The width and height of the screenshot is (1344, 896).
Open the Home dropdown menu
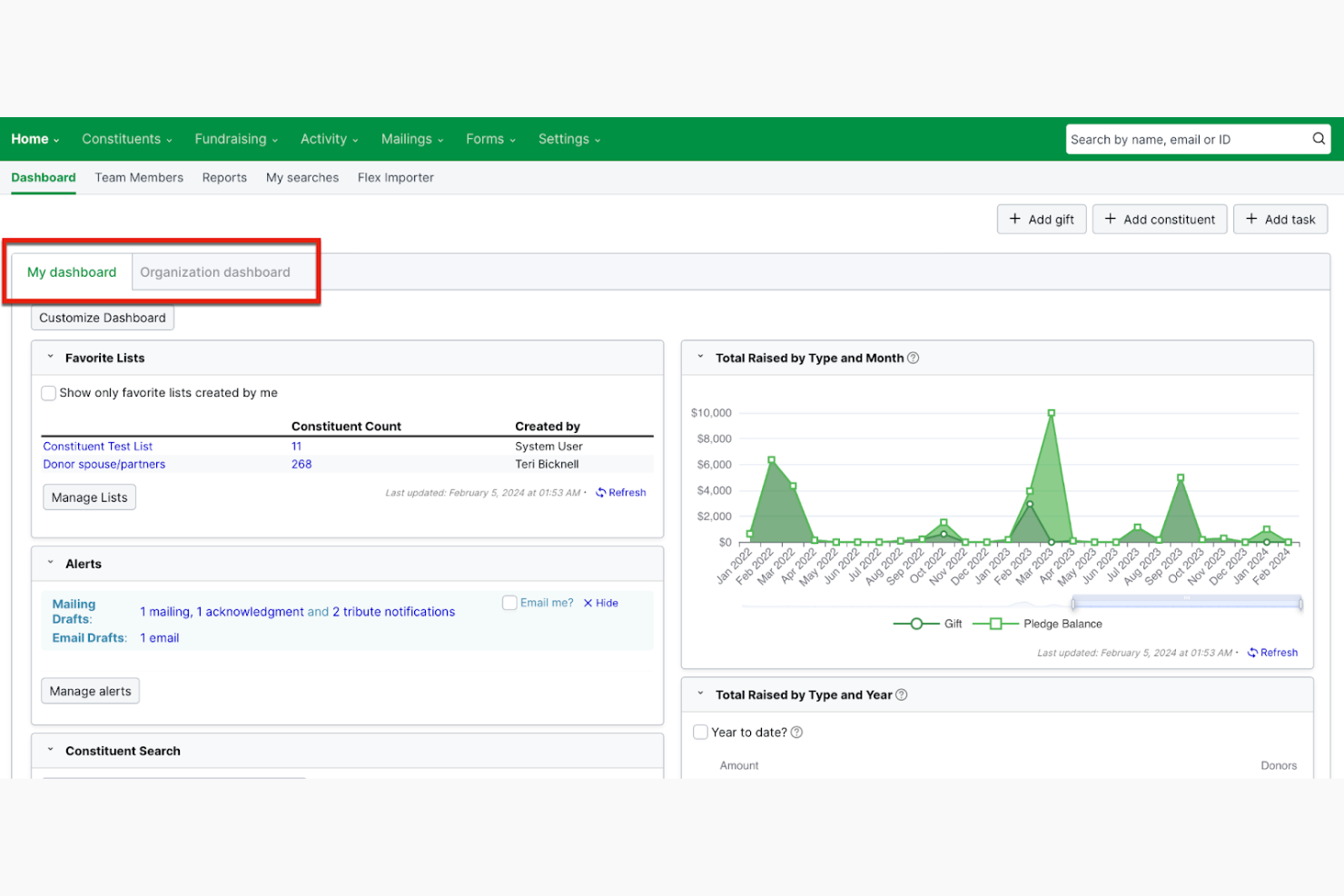click(35, 139)
